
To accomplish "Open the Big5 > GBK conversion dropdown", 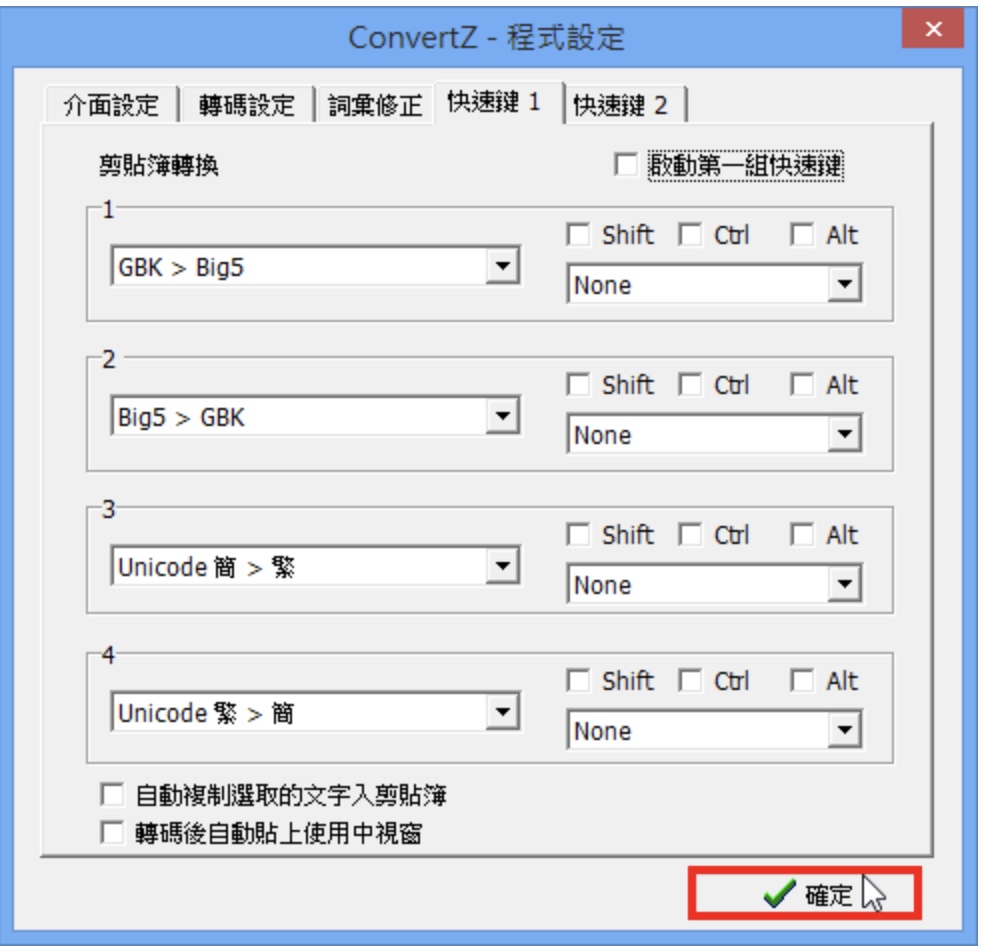I will [315, 416].
